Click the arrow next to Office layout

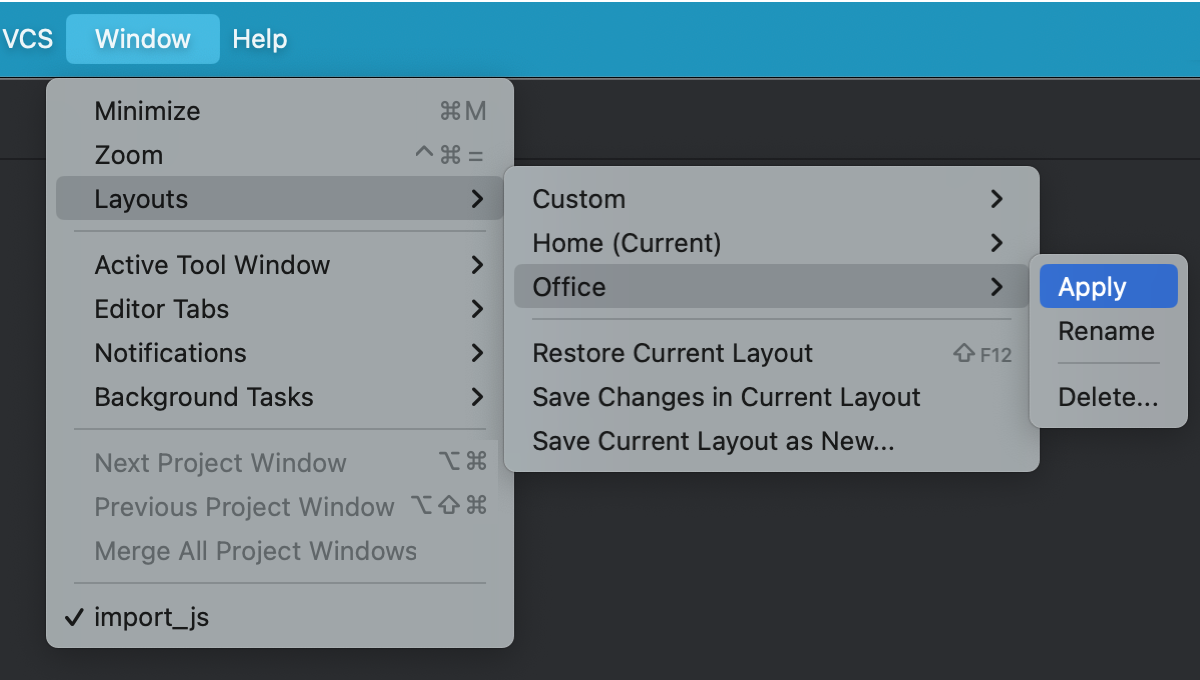(995, 287)
